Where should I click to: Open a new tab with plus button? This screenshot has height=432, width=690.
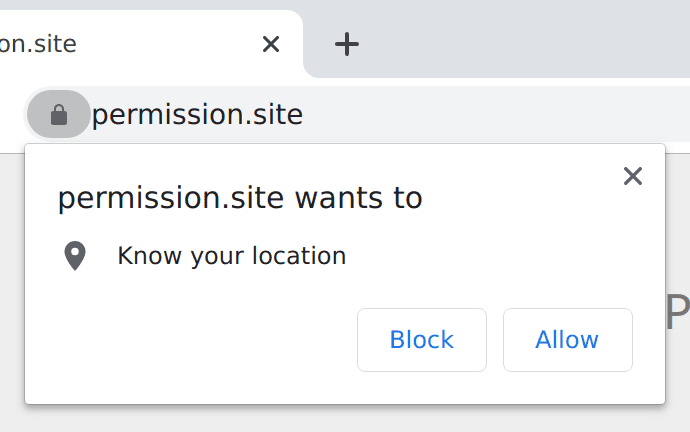[x=346, y=44]
